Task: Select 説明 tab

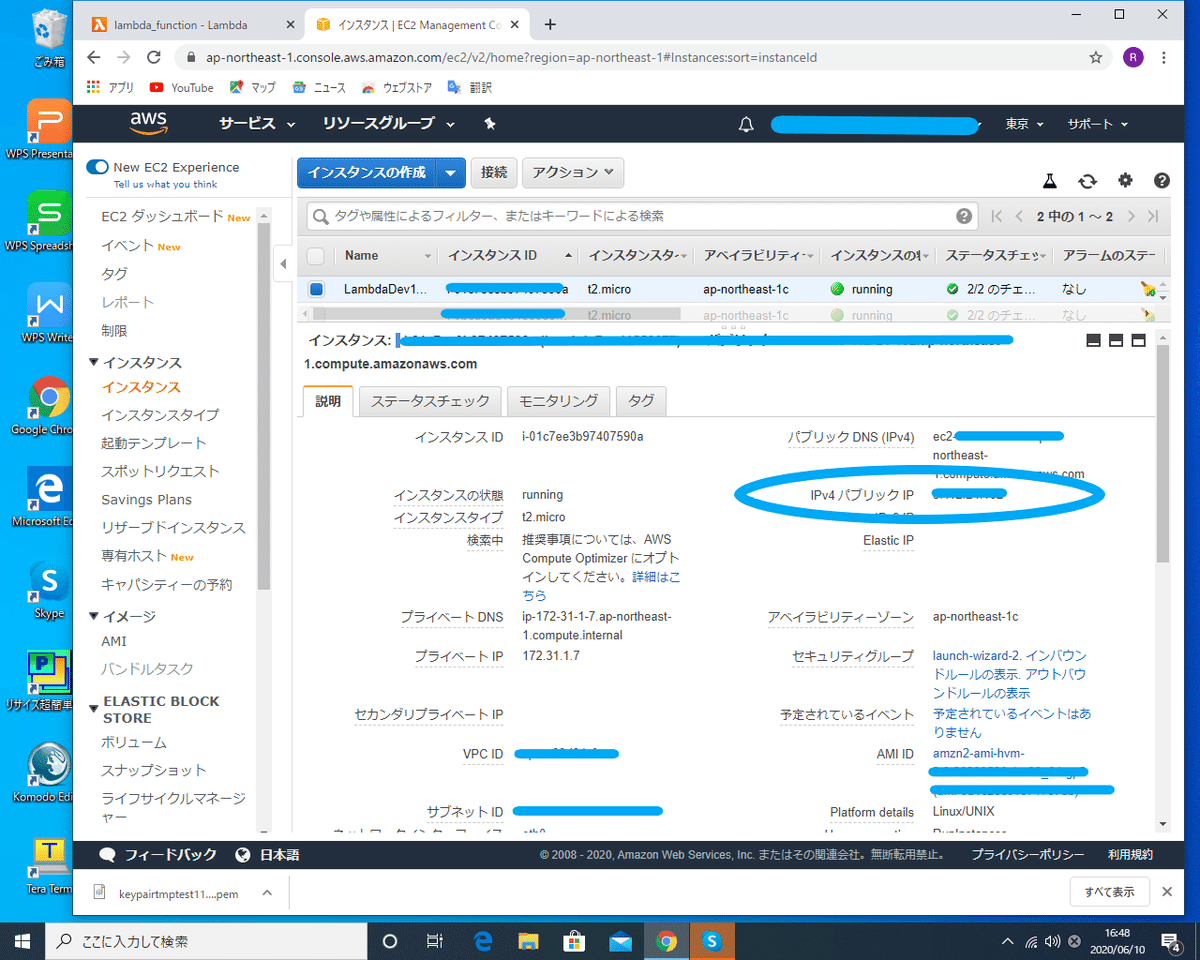Action: tap(328, 401)
